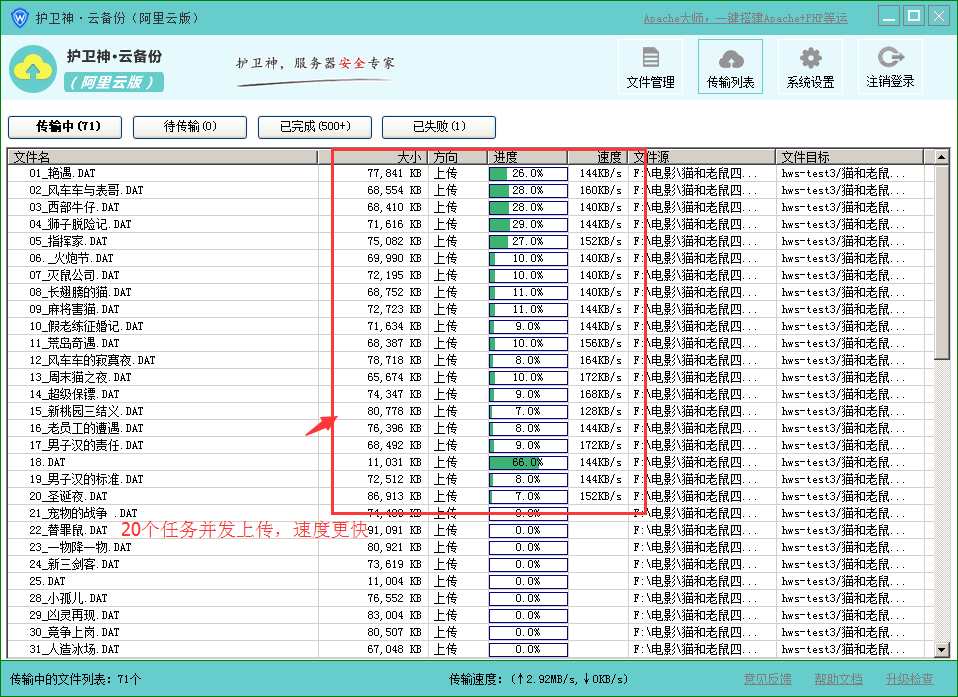Click the 意见反馈 feedback link
This screenshot has width=958, height=697.
[767, 678]
